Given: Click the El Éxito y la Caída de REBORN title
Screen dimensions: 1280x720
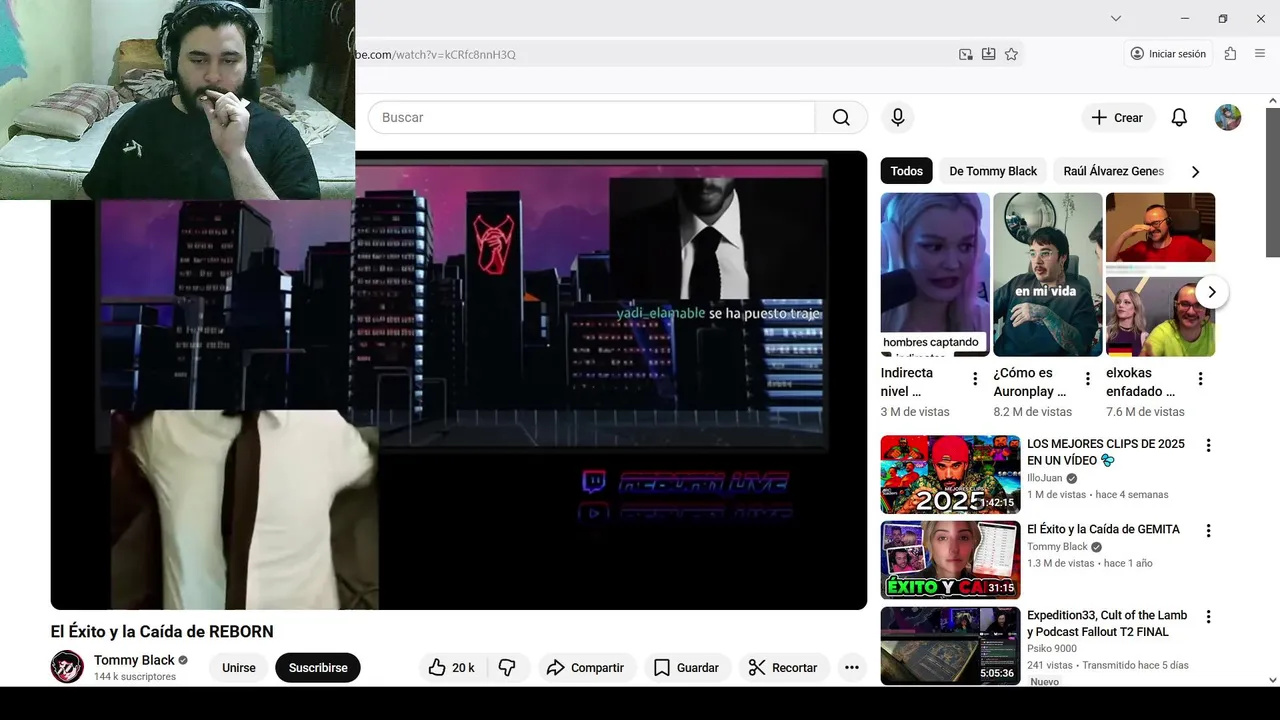Looking at the screenshot, I should tap(162, 632).
